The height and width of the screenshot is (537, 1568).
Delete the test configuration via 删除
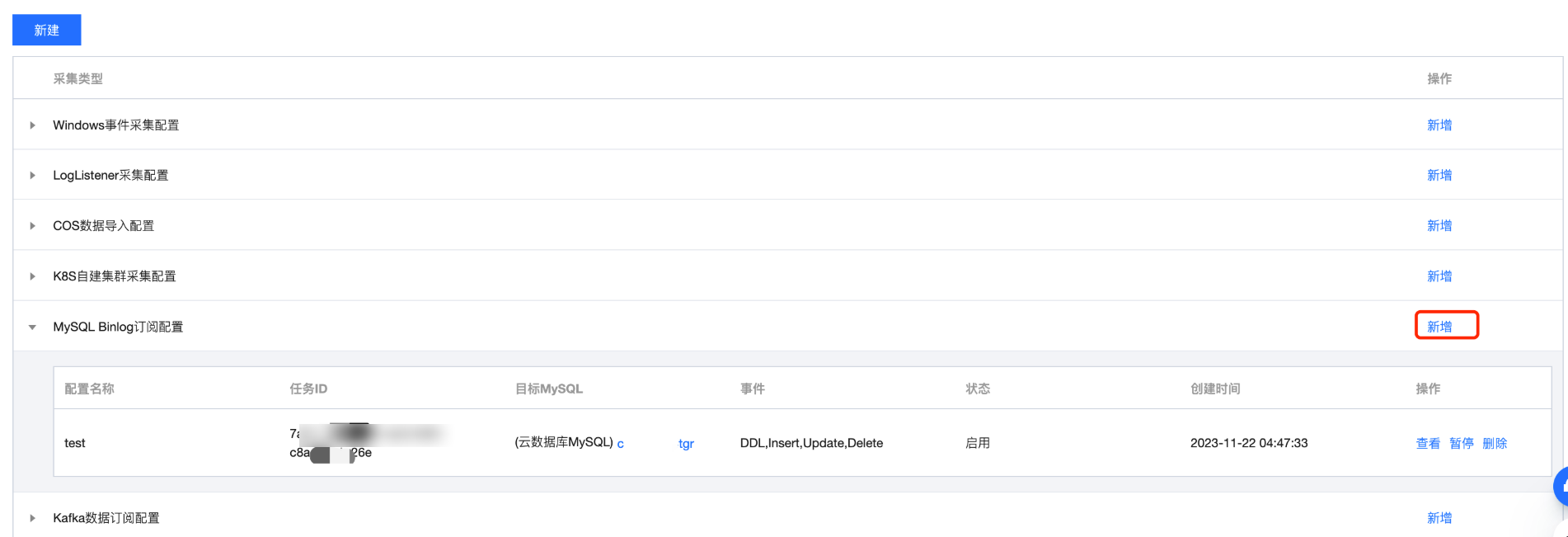coord(1494,444)
